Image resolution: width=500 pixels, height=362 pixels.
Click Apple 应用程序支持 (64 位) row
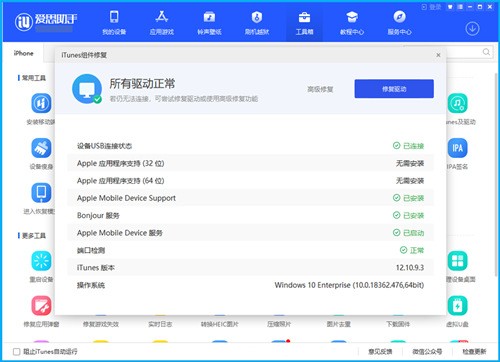(x=250, y=181)
